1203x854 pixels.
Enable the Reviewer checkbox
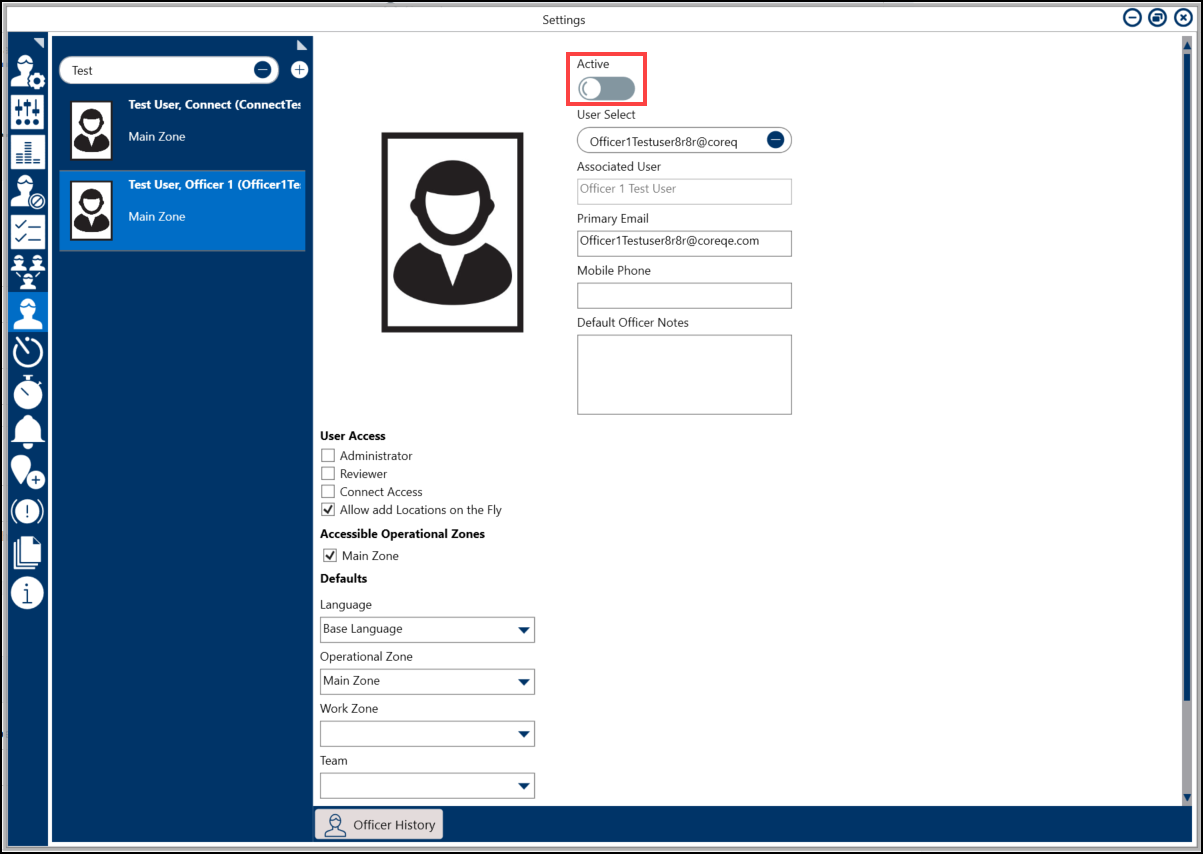(328, 474)
